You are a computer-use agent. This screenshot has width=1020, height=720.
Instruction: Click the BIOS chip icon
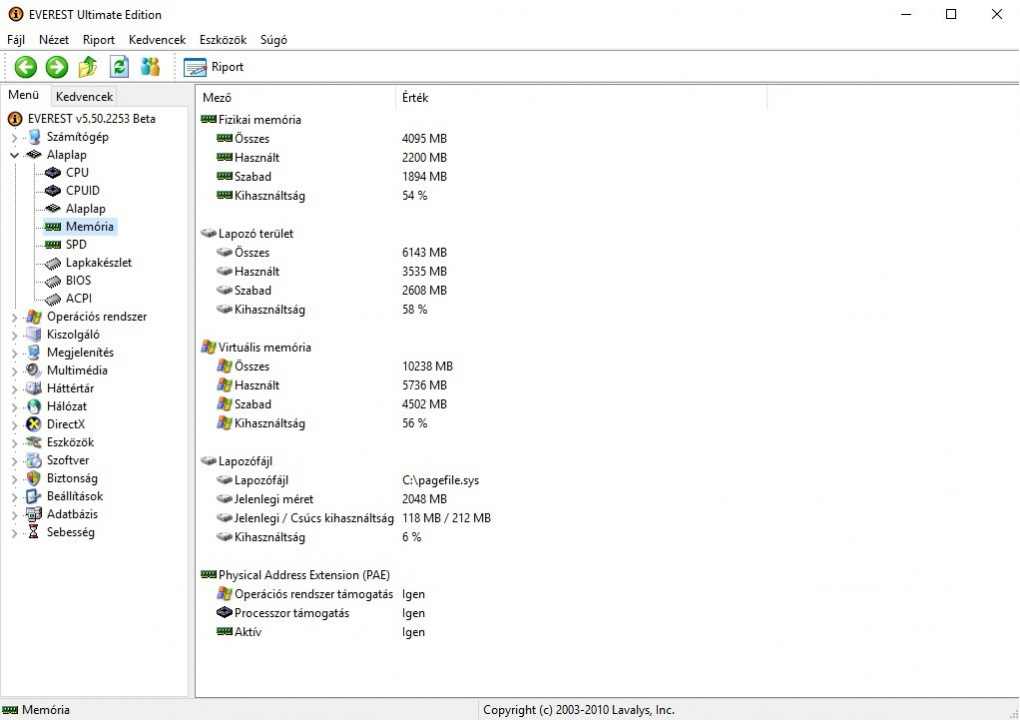pos(53,281)
